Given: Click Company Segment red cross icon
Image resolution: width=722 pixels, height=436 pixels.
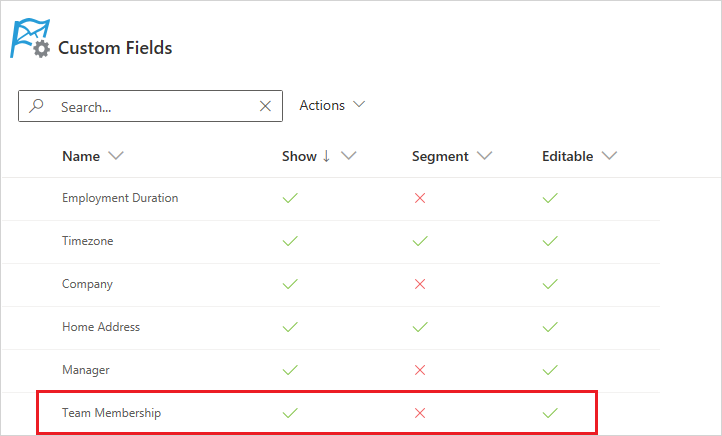Looking at the screenshot, I should [420, 284].
